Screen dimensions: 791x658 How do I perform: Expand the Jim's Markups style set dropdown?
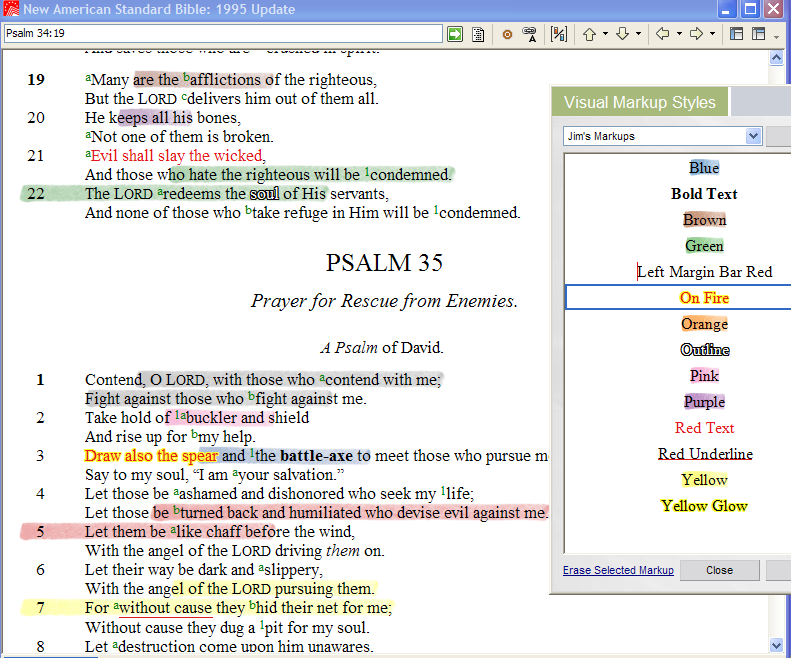[753, 136]
